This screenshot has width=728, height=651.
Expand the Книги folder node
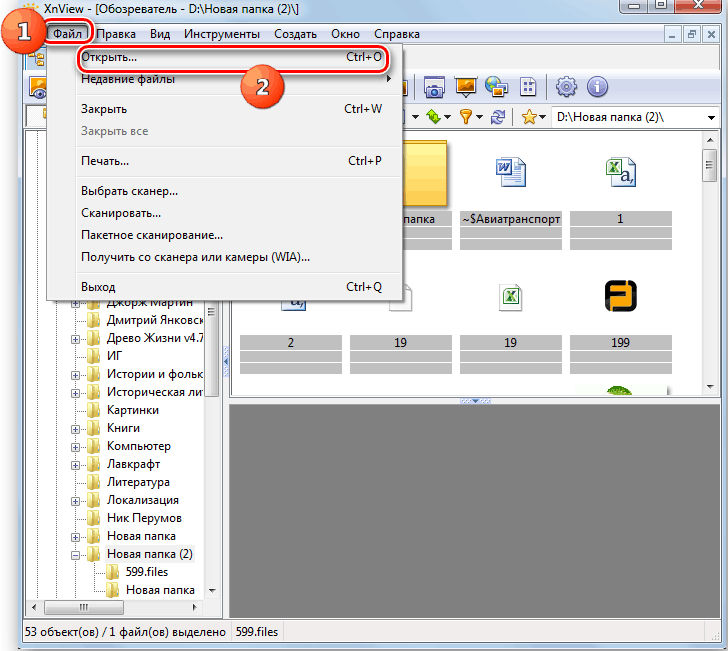click(75, 429)
